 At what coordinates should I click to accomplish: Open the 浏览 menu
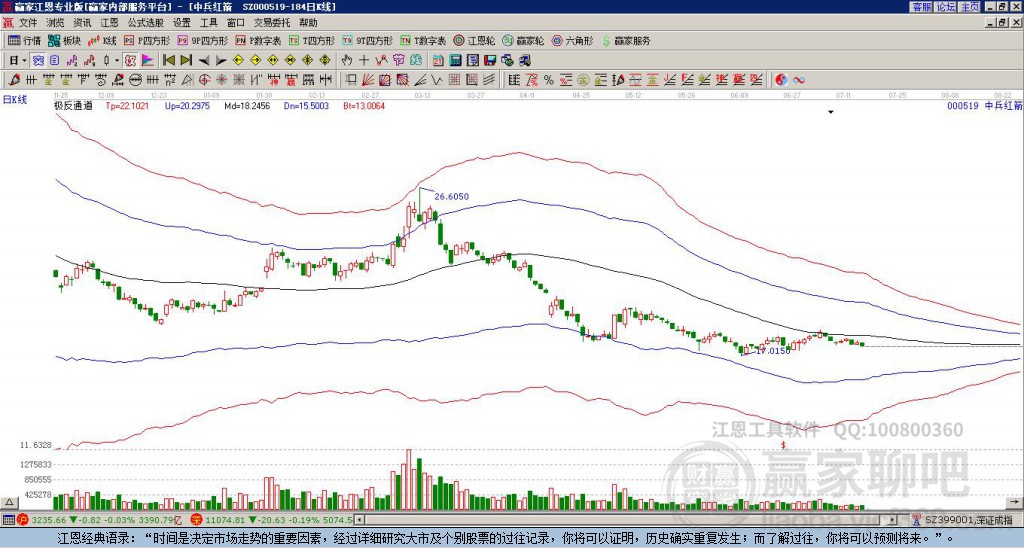(56, 23)
